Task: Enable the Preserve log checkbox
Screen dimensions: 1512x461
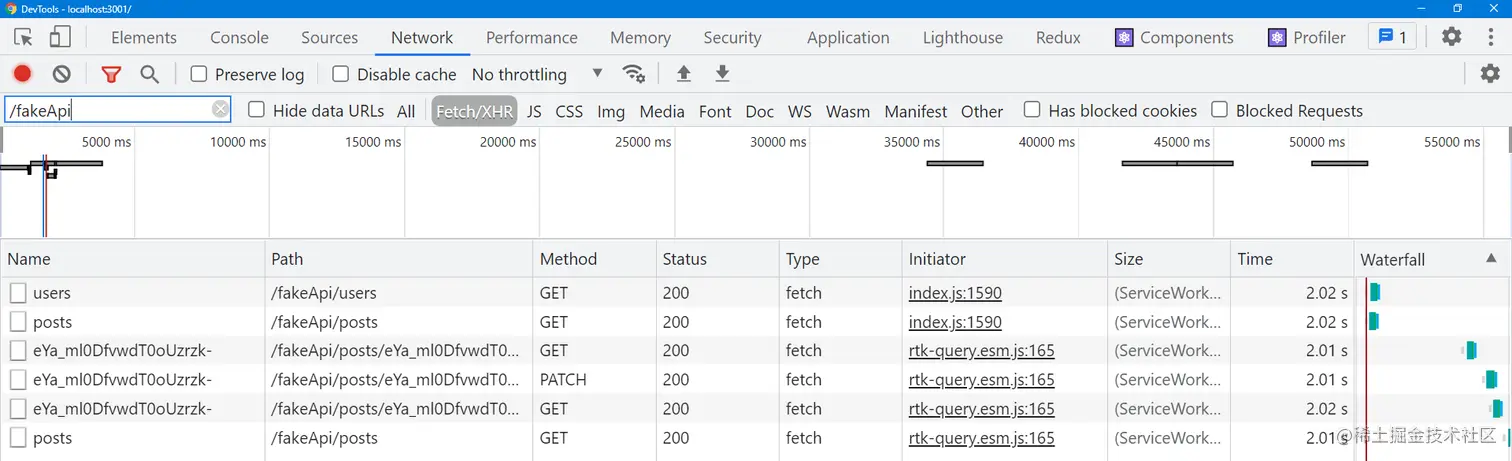Action: pyautogui.click(x=199, y=74)
